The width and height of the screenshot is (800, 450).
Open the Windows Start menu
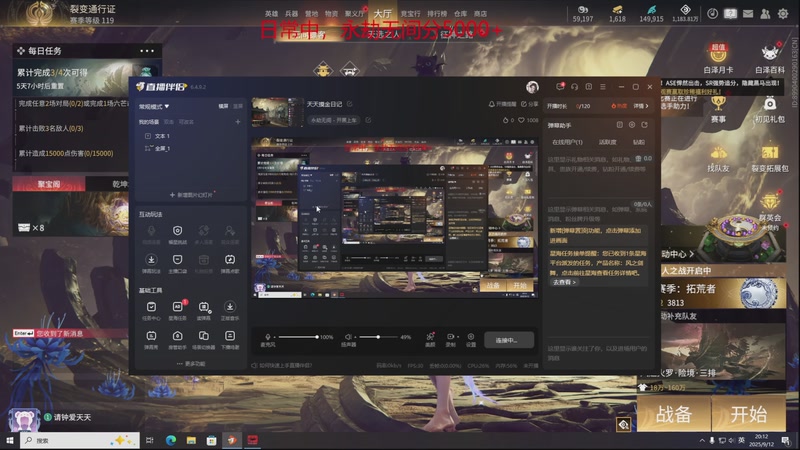point(9,440)
